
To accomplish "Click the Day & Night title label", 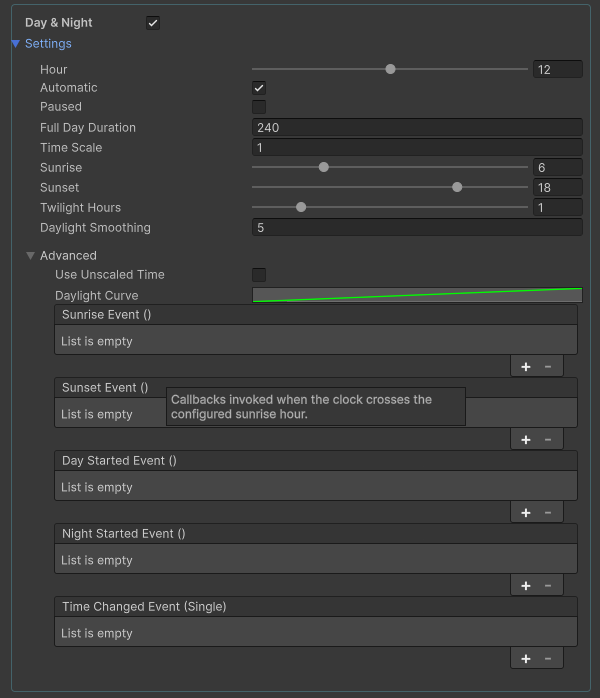I will (x=59, y=23).
